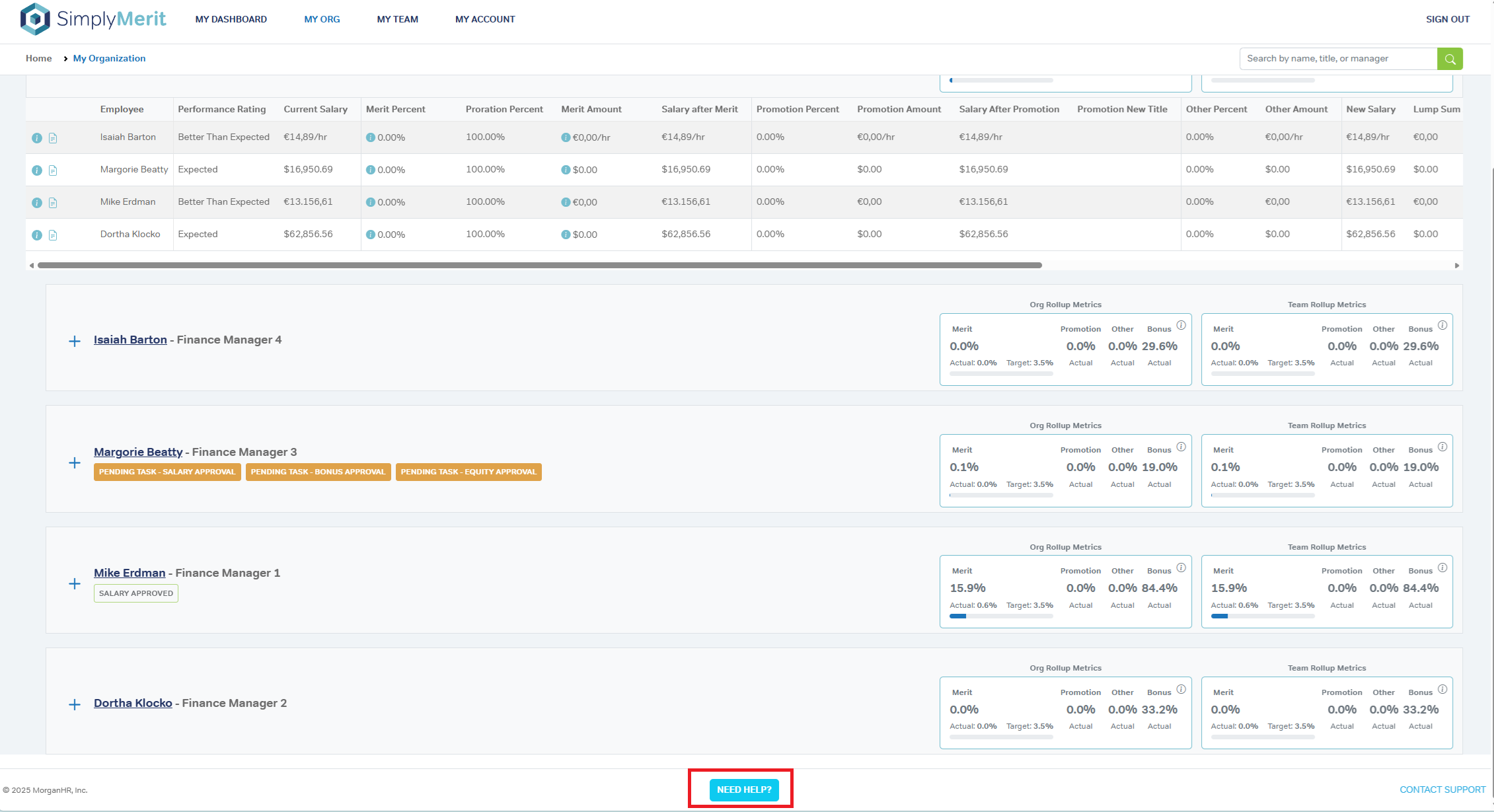Expand Mike Erdman's Finance Manager 1 section
Screen dimensions: 1494x812
[x=75, y=583]
